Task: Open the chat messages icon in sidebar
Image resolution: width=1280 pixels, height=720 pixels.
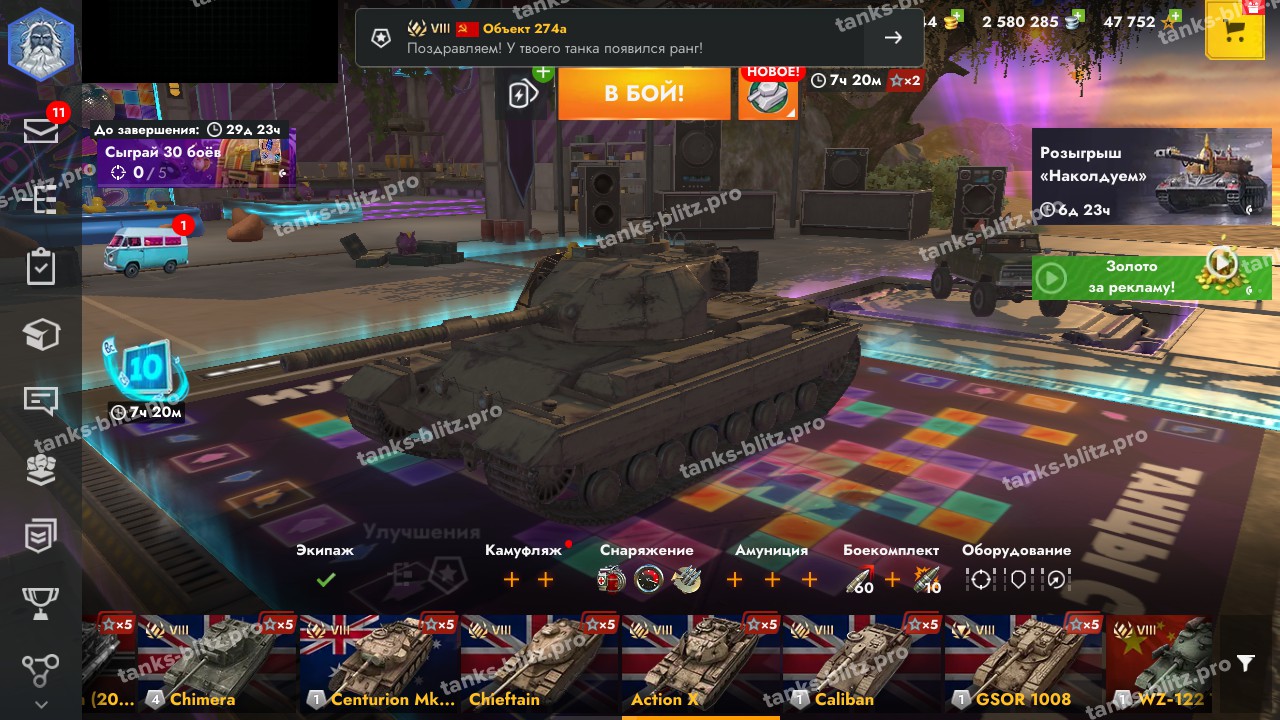Action: (x=41, y=401)
